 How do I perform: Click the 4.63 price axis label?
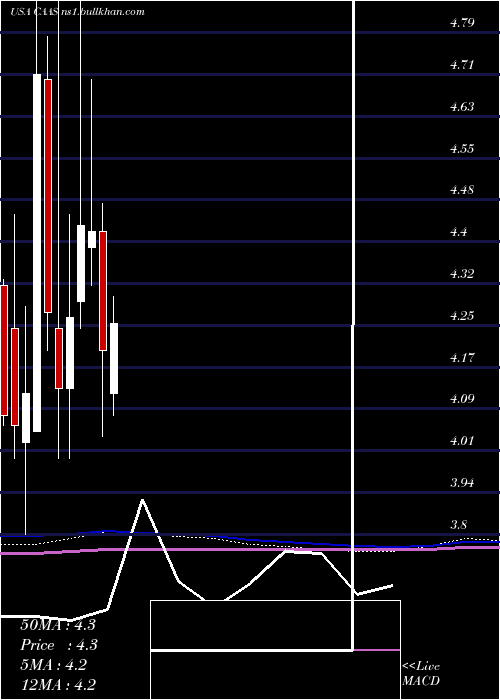(462, 107)
